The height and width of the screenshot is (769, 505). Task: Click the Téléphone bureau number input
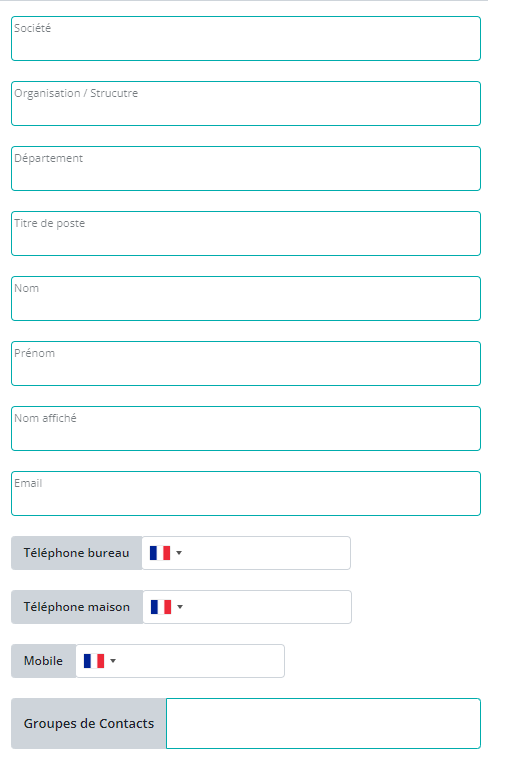coord(267,553)
